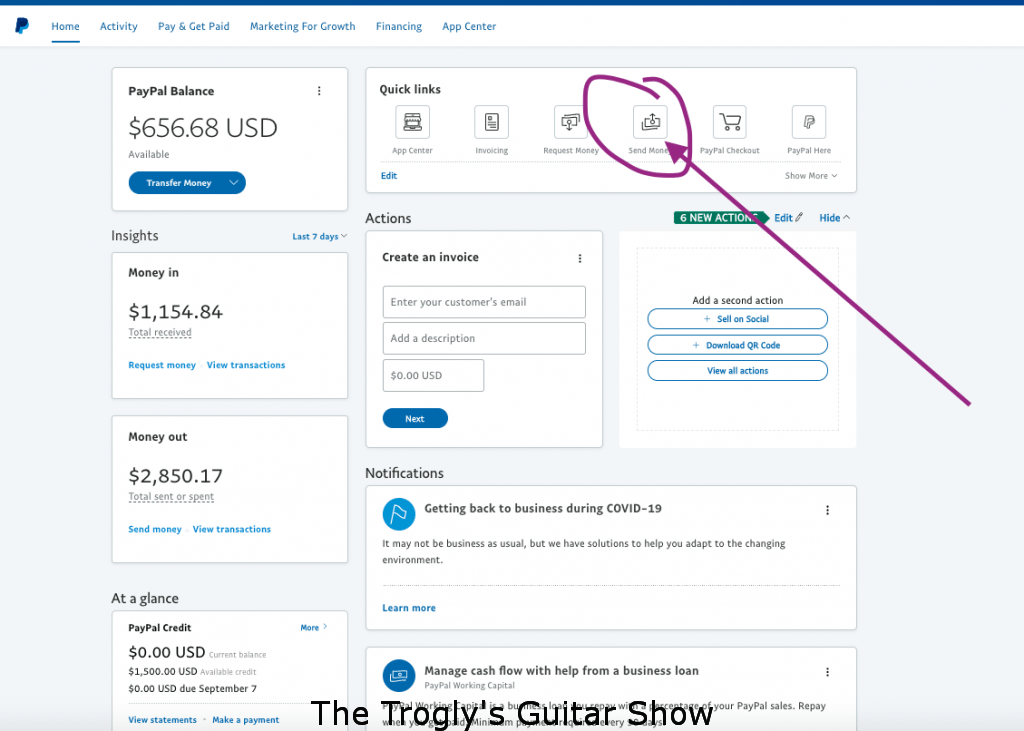
Task: Click Total sent or spent label
Action: (171, 496)
